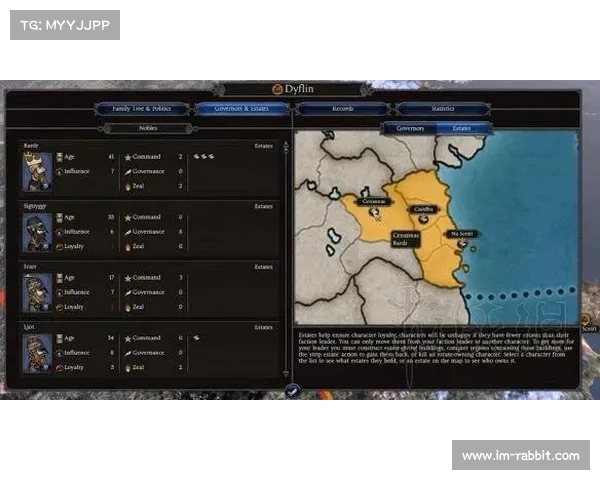The image size is (600, 480).
Task: Click the Dyflin faction emblem icon
Action: click(277, 89)
